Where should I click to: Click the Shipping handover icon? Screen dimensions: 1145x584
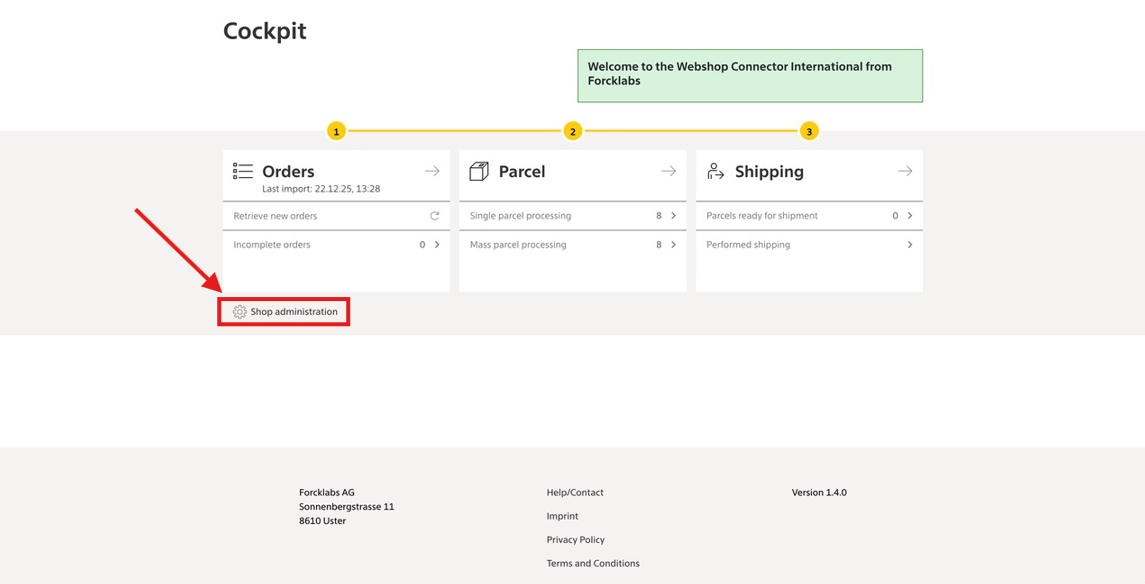click(x=715, y=171)
